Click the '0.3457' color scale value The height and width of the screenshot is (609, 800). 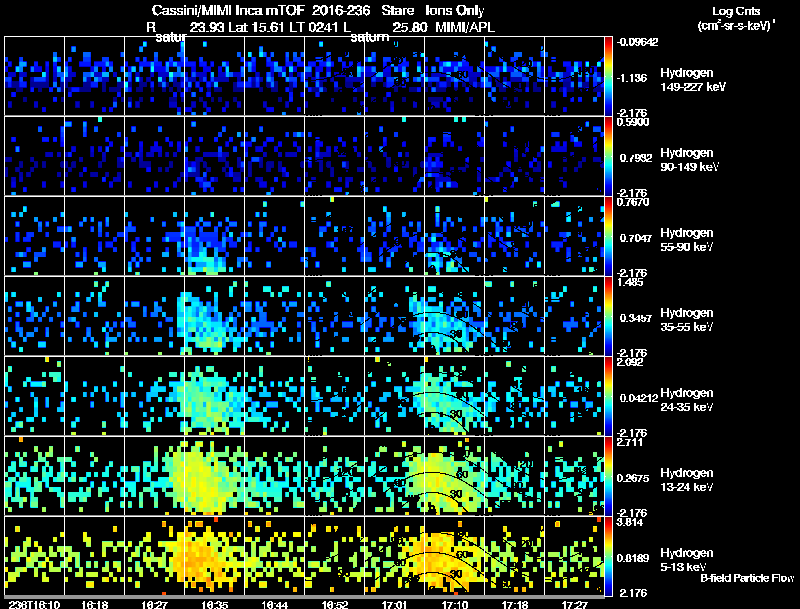(636, 318)
